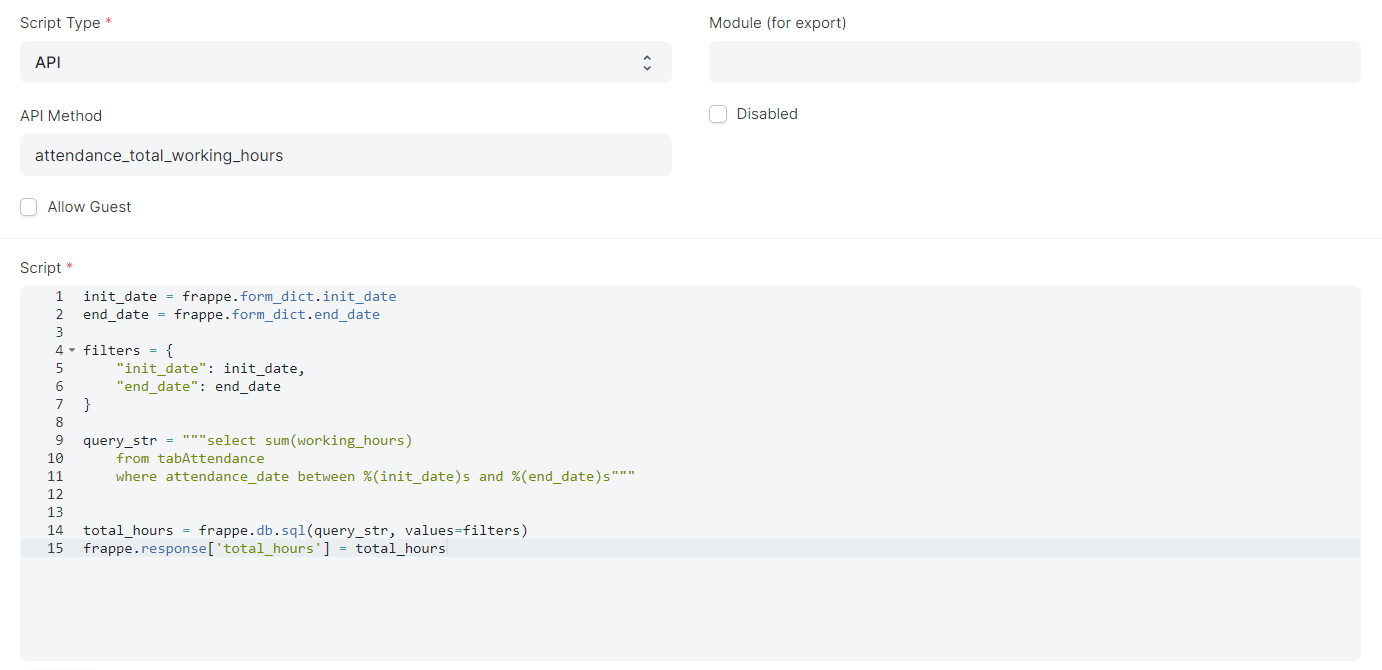Check the Allow Guest checkbox
The image size is (1382, 670).
point(28,207)
